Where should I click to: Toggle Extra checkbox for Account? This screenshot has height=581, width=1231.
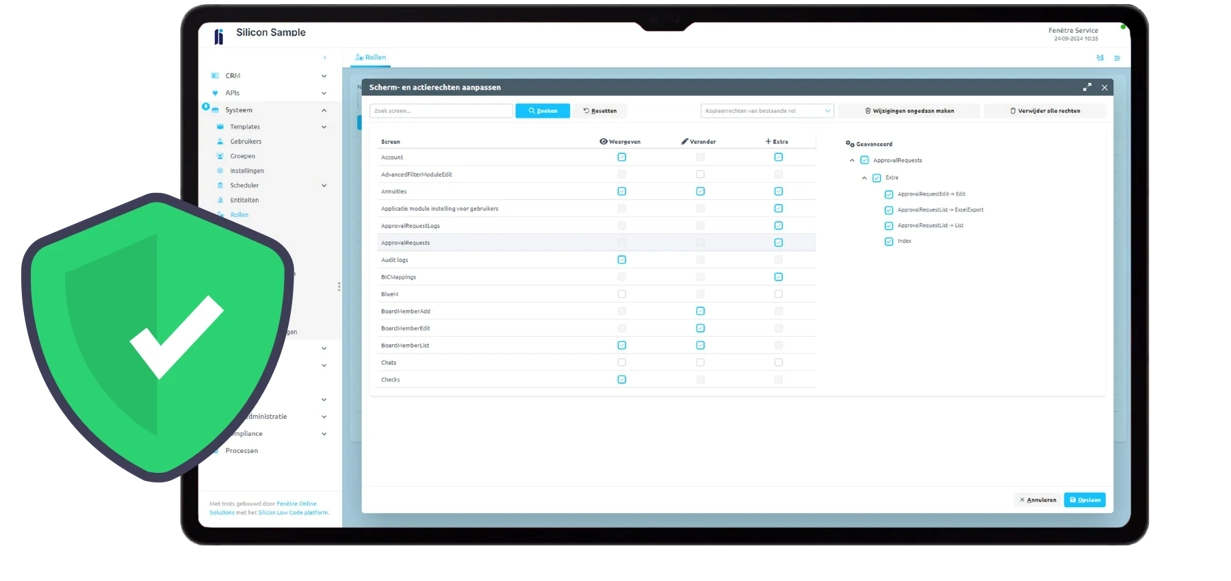(x=778, y=157)
